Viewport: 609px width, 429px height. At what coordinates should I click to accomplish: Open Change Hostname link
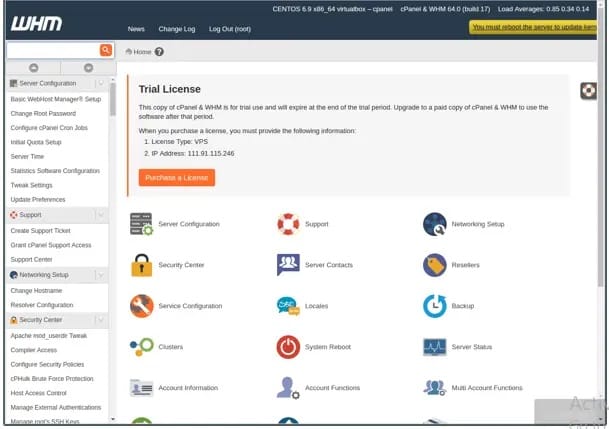click(x=36, y=290)
